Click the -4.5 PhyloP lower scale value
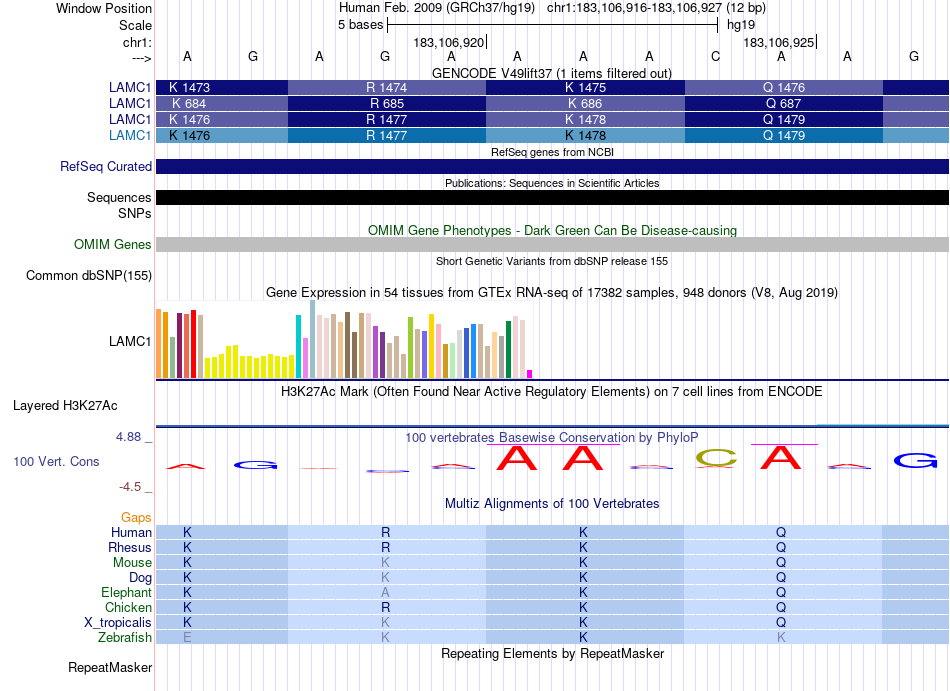950x691 pixels. point(130,487)
